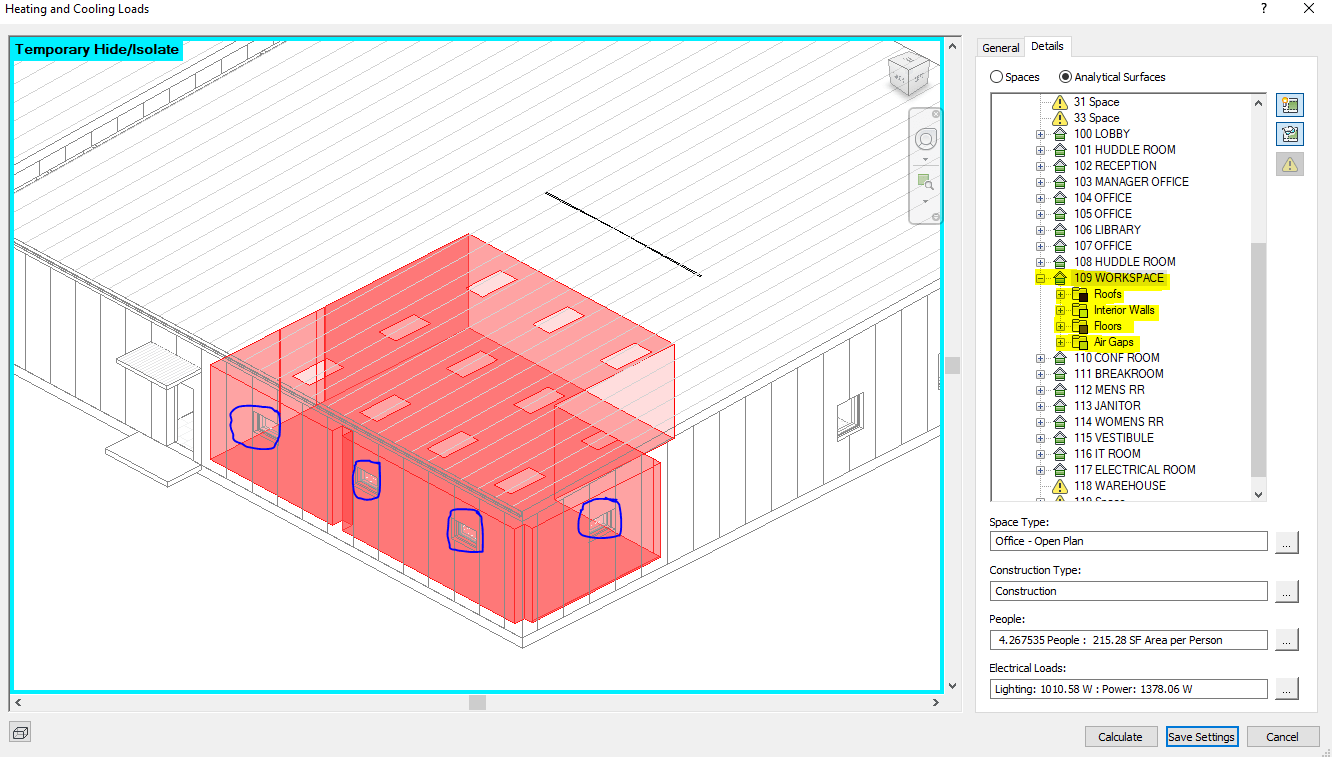Select the Zoom Region navigation tool
Image resolution: width=1332 pixels, height=757 pixels.
pyautogui.click(x=926, y=182)
